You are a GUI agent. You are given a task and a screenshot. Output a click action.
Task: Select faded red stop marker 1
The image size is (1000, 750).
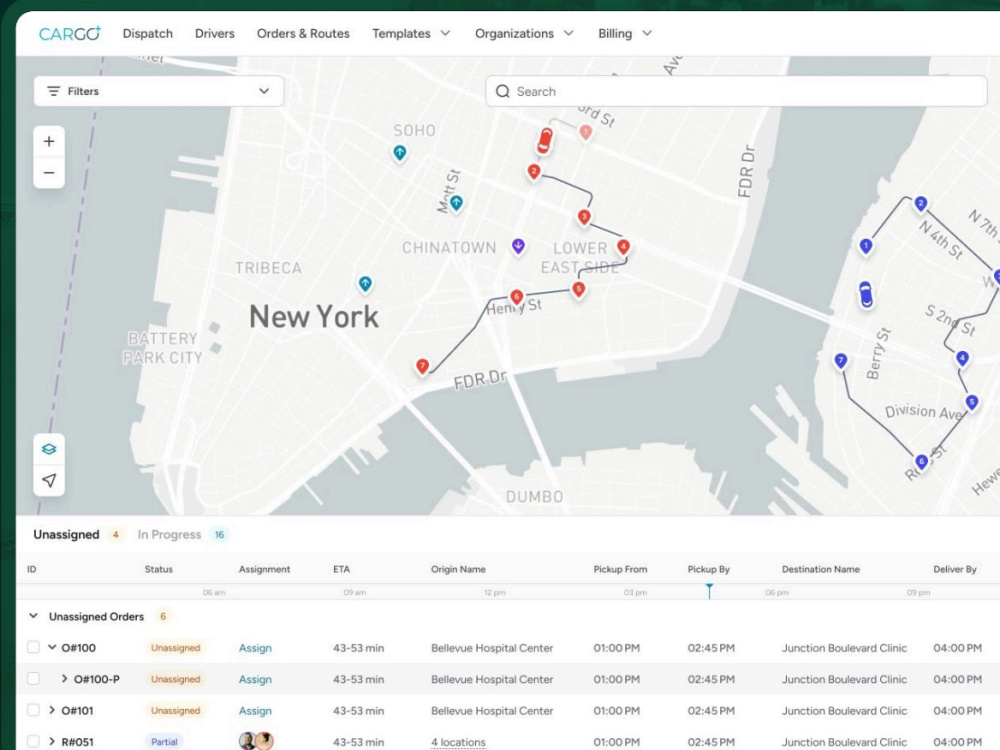click(x=585, y=132)
